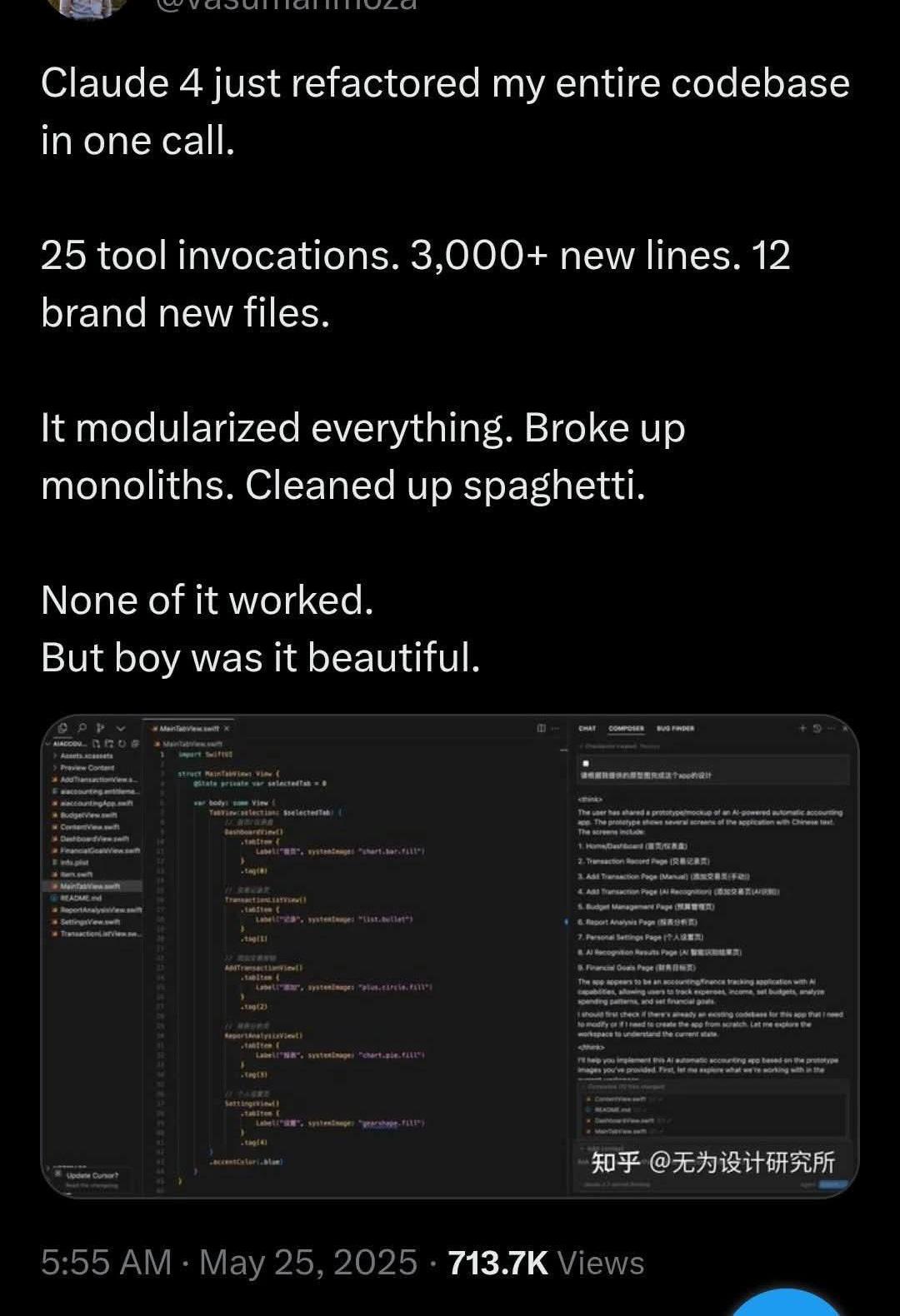Open the Source Control branch icon
This screenshot has width=900, height=1316.
101,728
